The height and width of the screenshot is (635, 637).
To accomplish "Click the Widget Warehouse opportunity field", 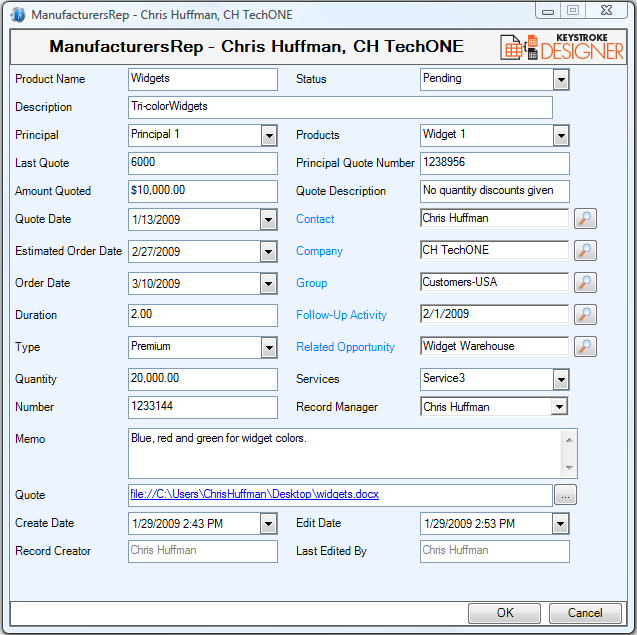I will (494, 346).
